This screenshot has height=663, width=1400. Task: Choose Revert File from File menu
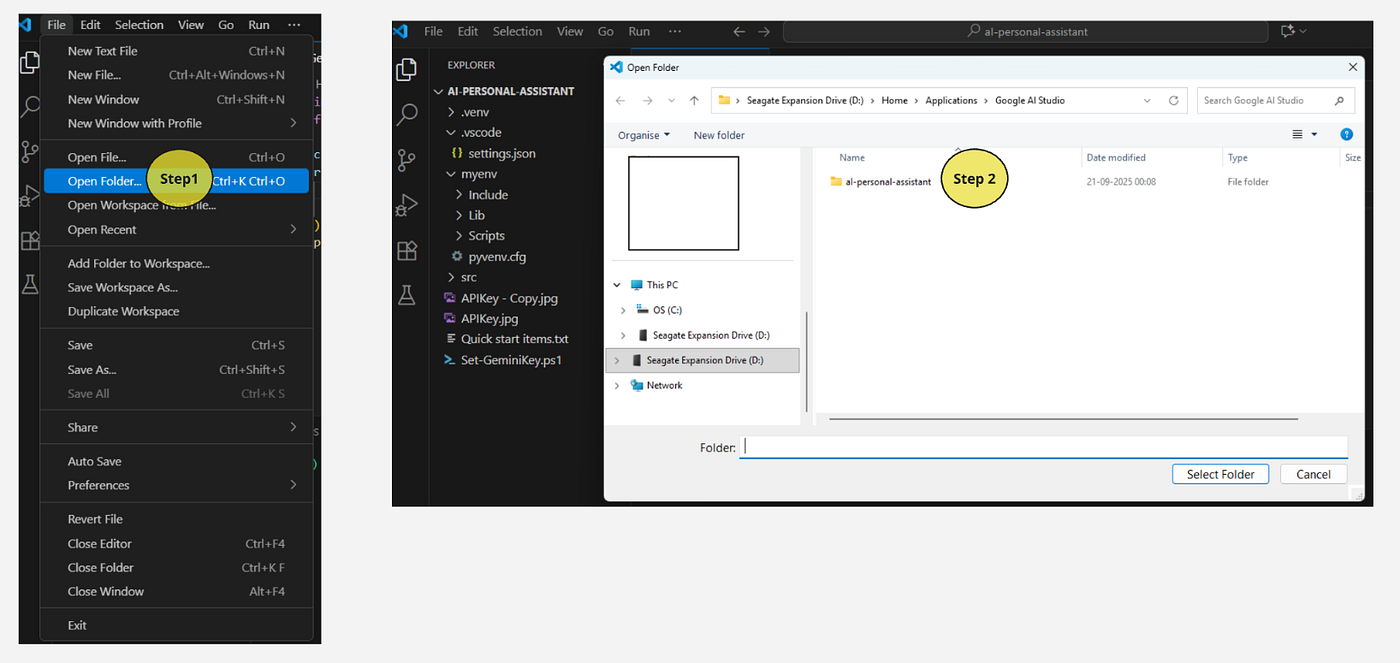[176, 519]
